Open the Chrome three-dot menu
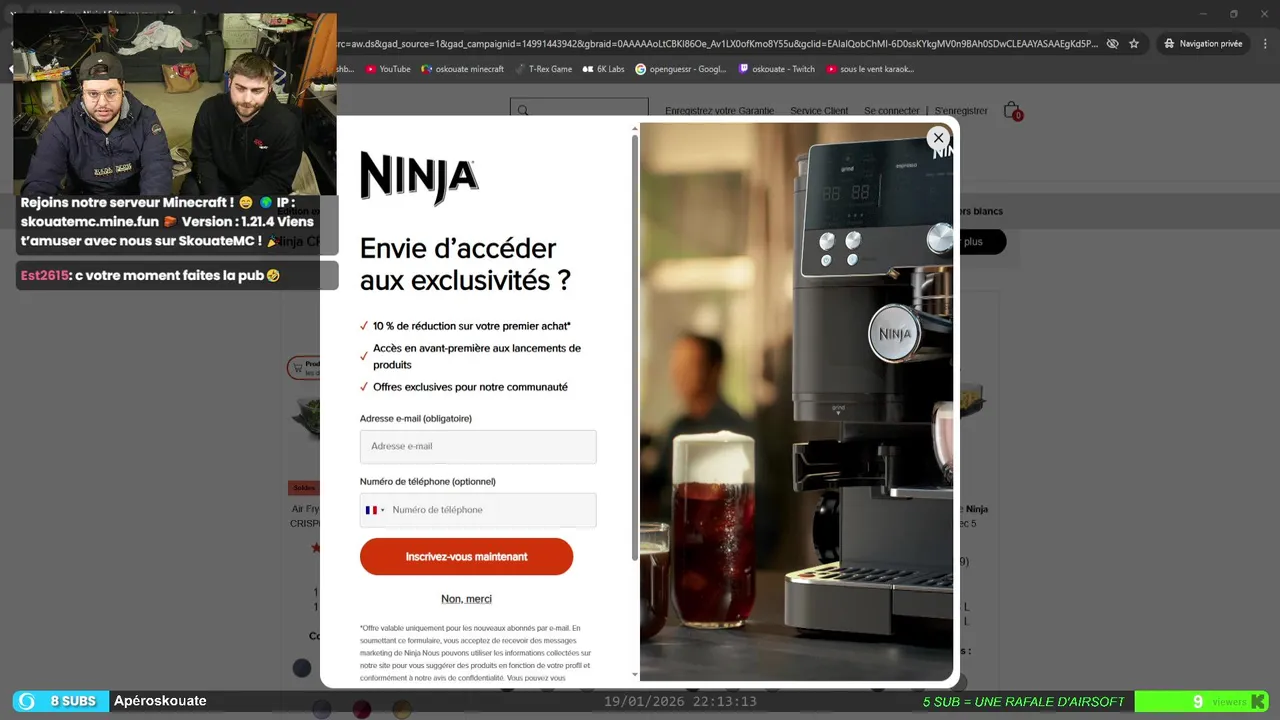This screenshot has width=1280, height=720. (x=1264, y=44)
